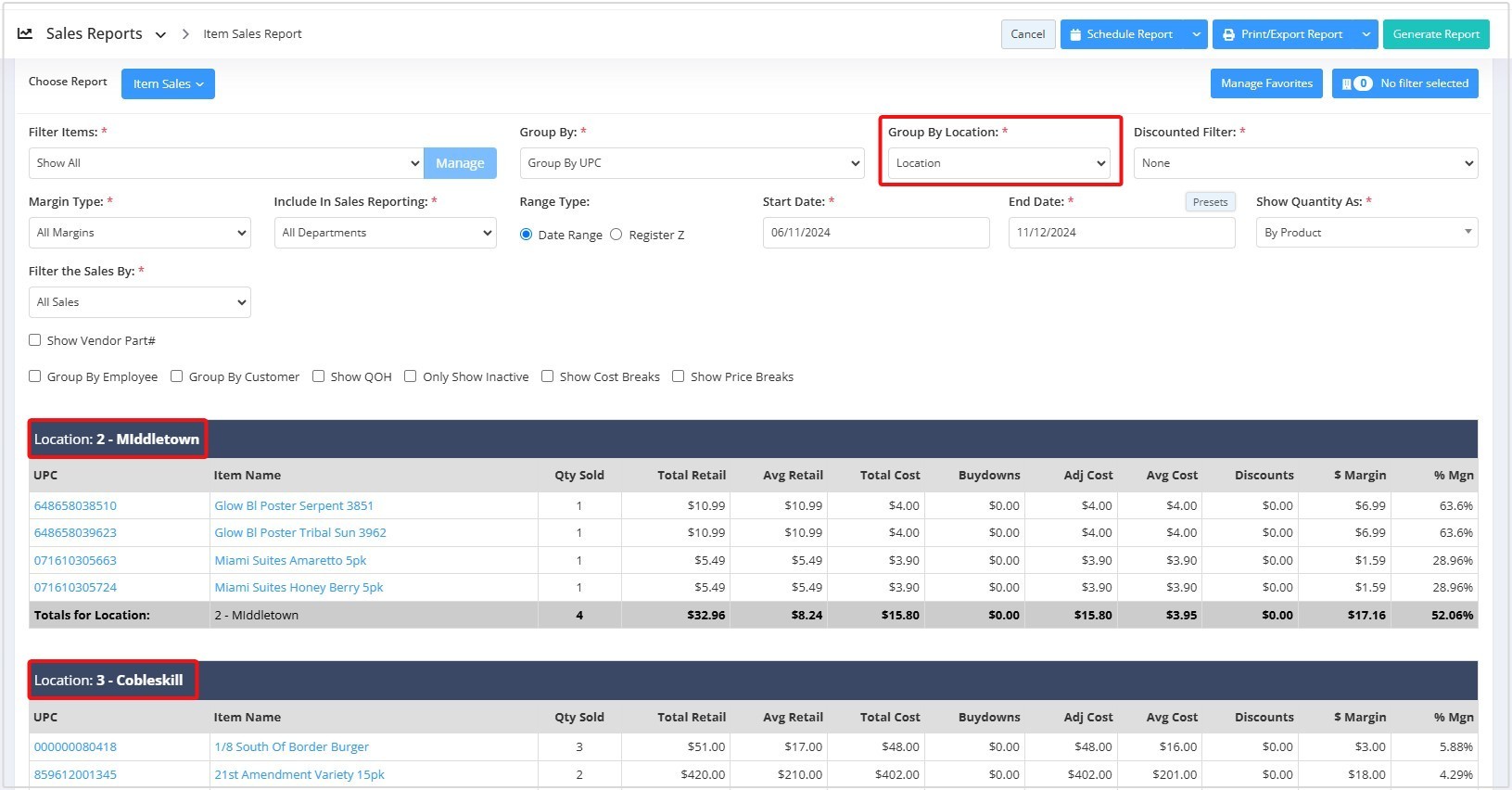Check Group By Customer checkbox
This screenshot has width=1512, height=790.
(176, 376)
